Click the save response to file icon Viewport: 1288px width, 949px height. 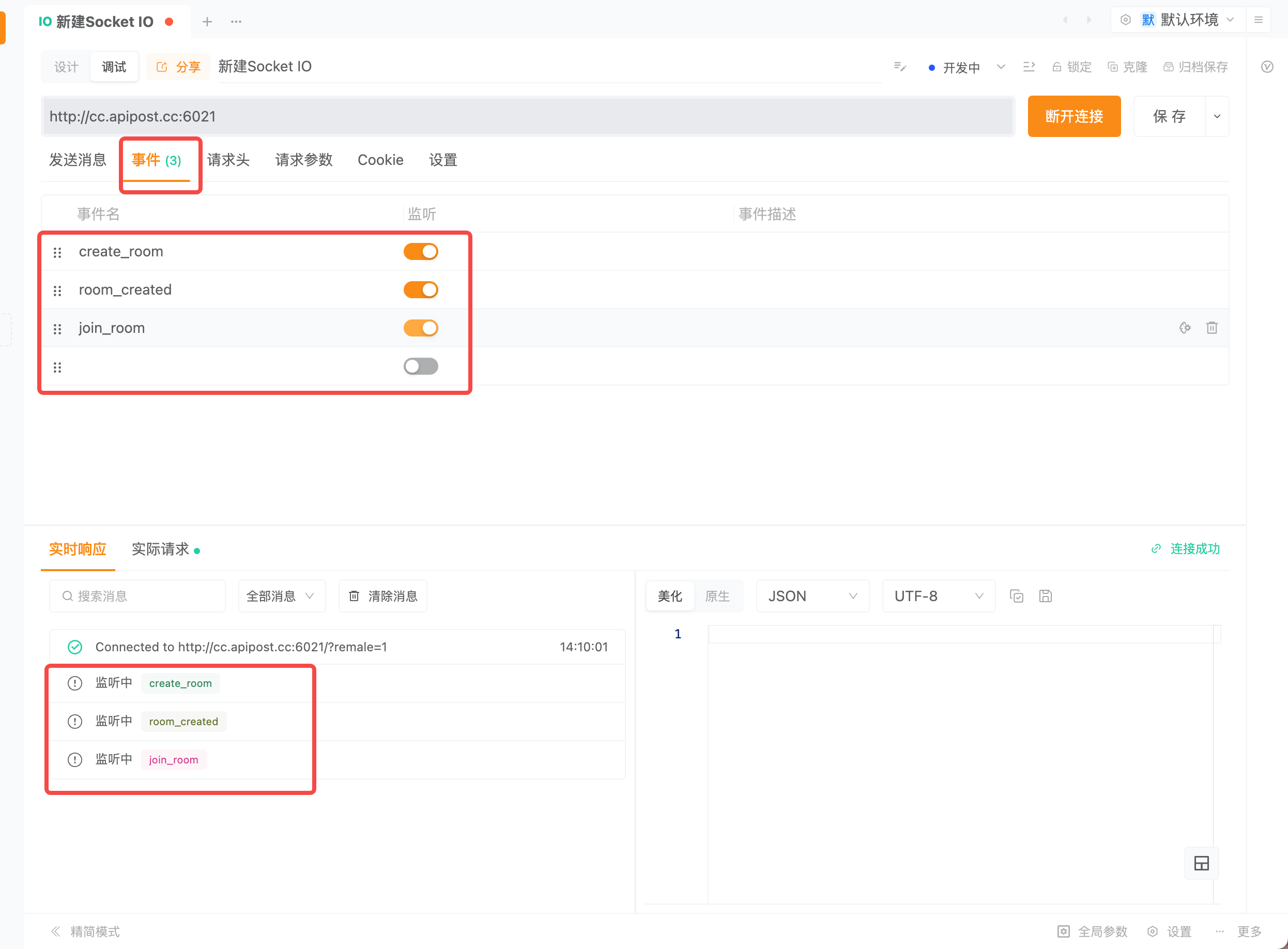pos(1045,596)
